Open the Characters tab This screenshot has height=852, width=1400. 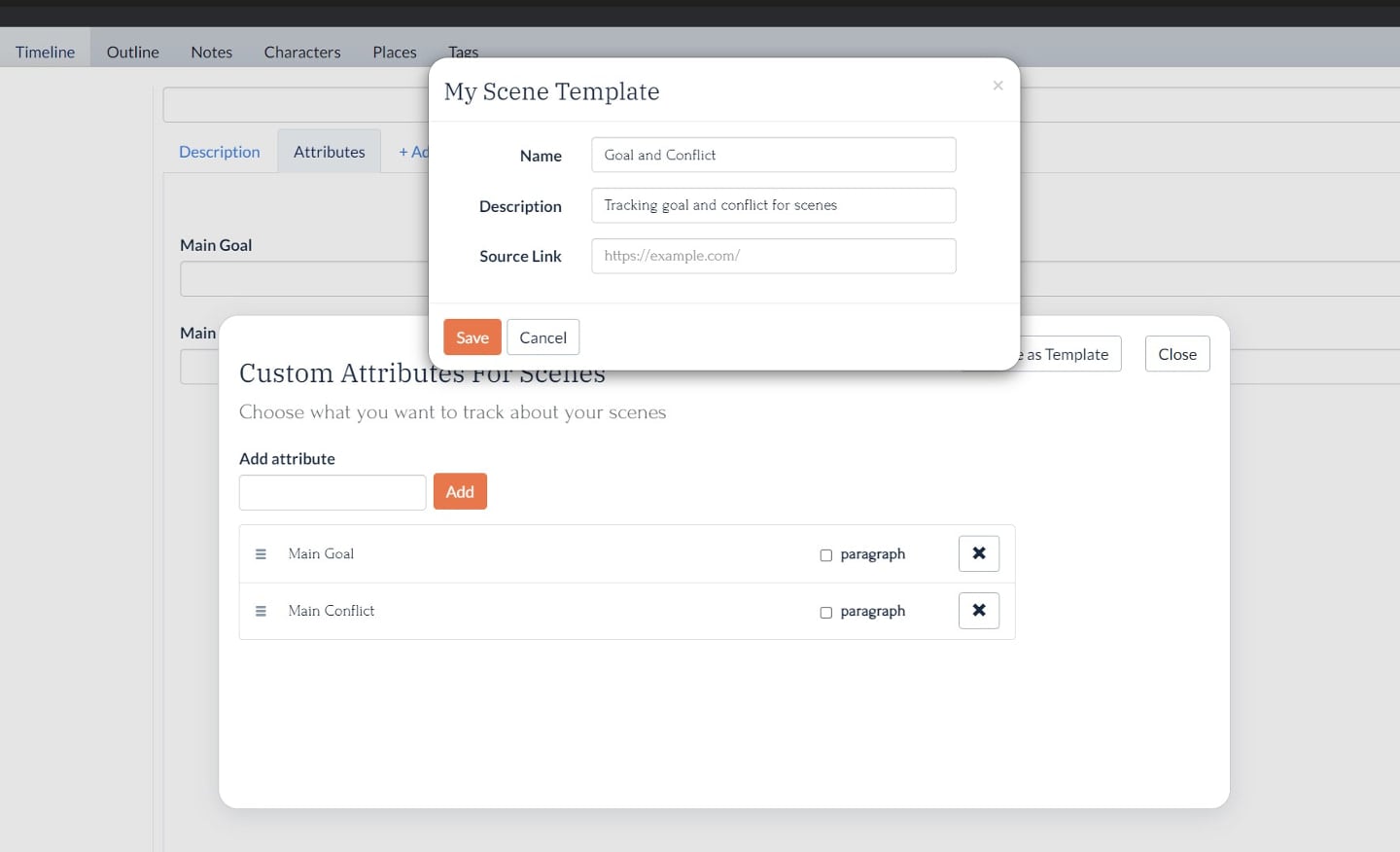point(301,52)
